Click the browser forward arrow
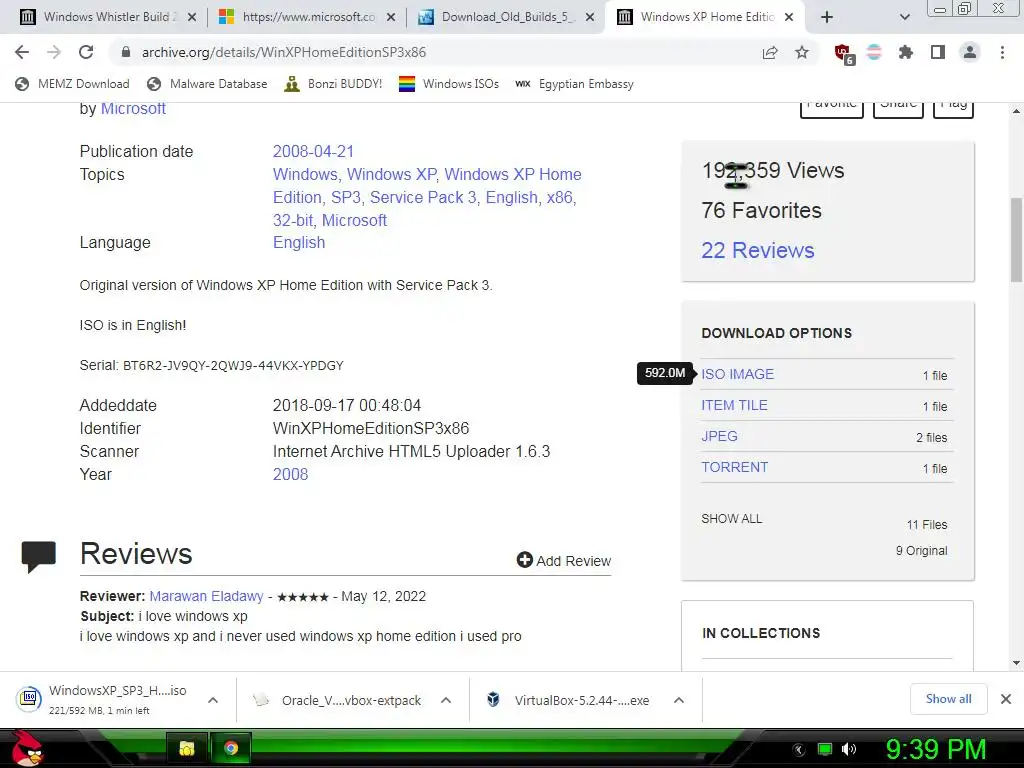 pos(54,52)
